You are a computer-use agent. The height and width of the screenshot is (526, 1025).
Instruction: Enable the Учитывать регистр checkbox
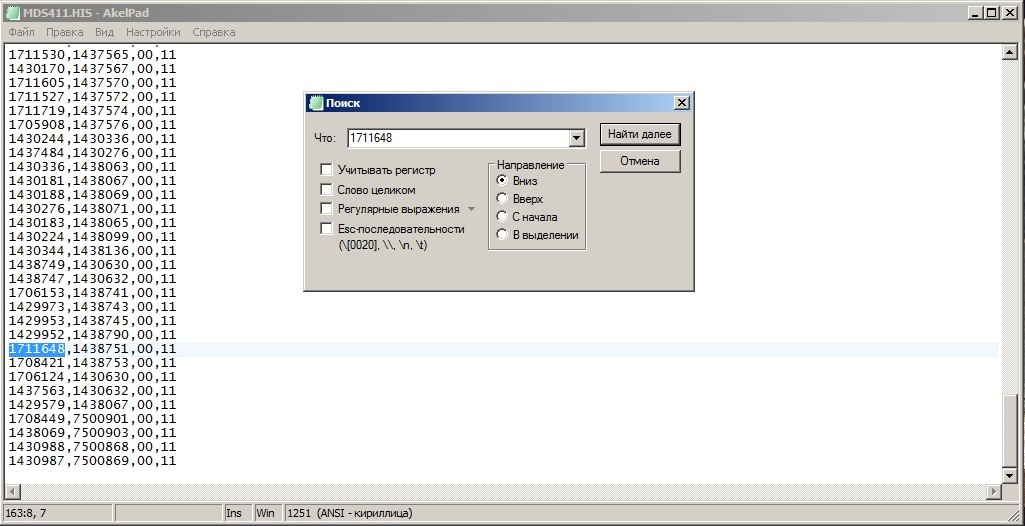[x=326, y=170]
